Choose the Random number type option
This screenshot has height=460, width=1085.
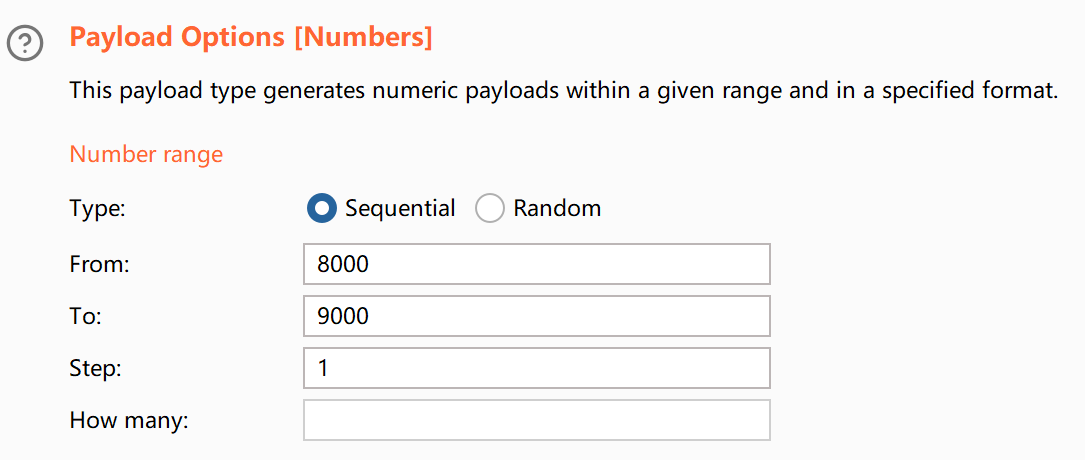tap(490, 208)
